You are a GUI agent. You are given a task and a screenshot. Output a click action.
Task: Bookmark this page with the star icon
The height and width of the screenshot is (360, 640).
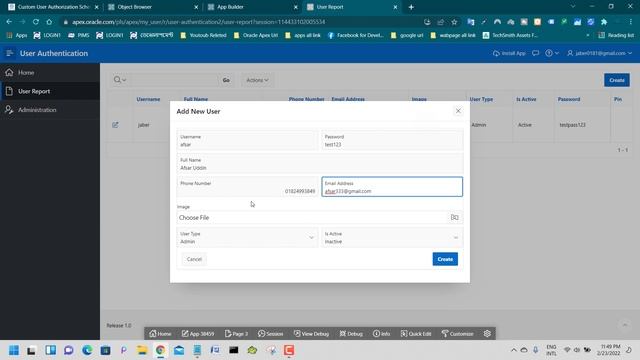tap(454, 22)
